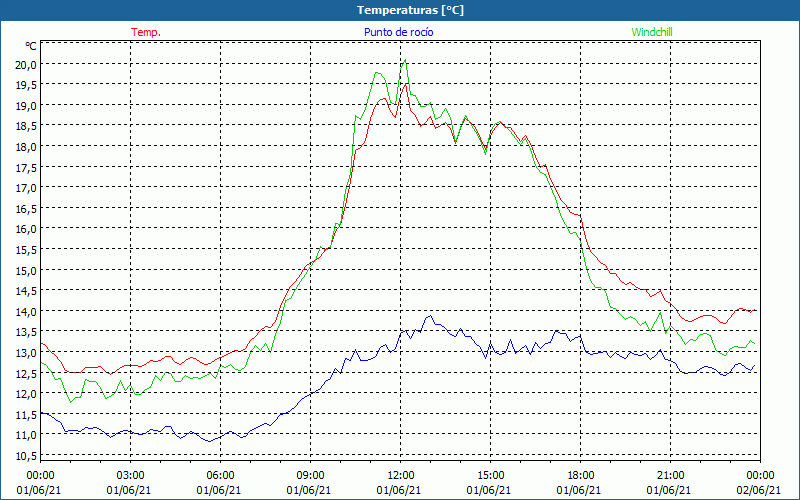Image resolution: width=800 pixels, height=500 pixels.
Task: Click the 19,5 y-axis value
Action: click(27, 85)
